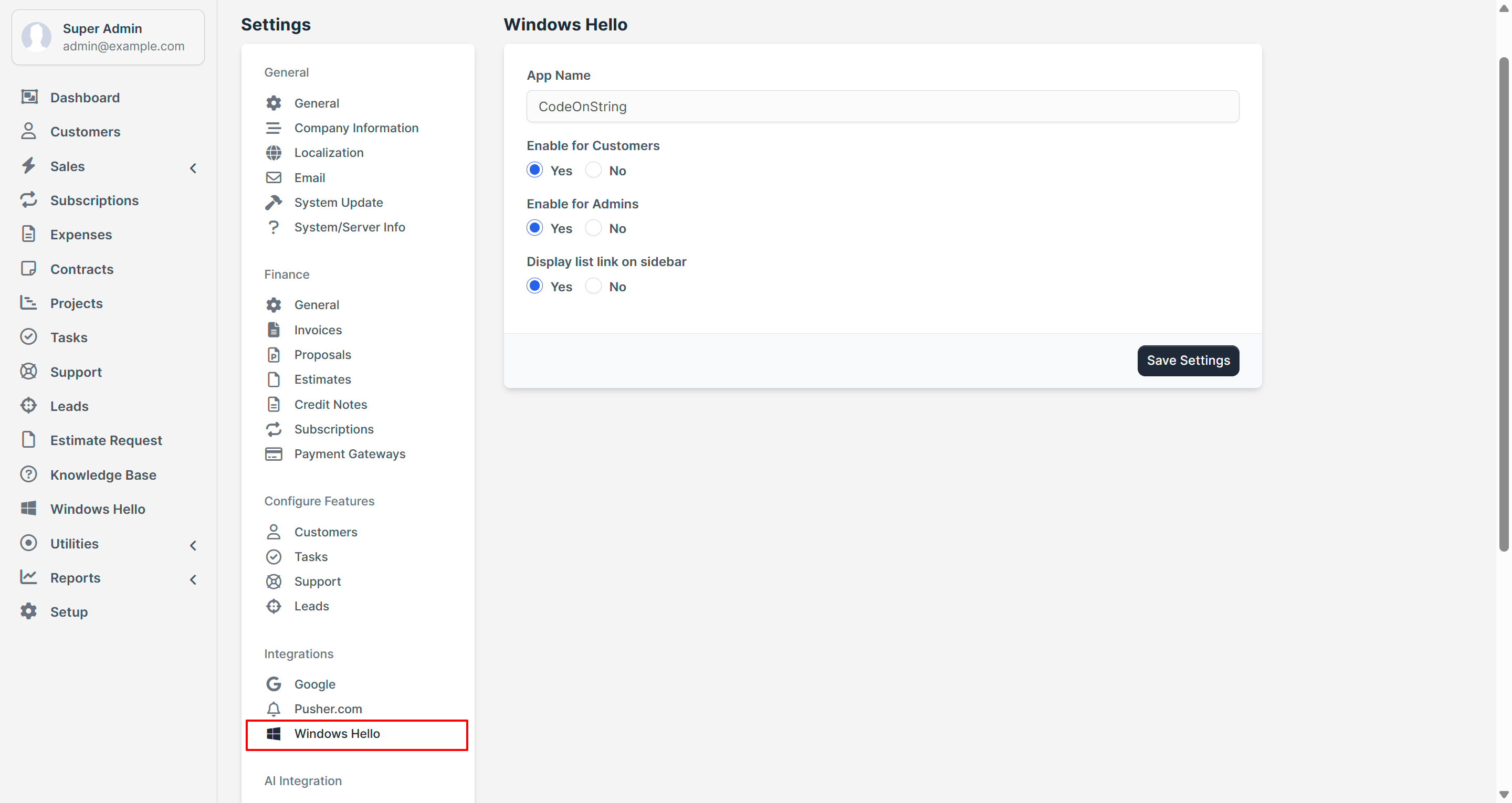Click the Expenses document icon

[x=29, y=234]
